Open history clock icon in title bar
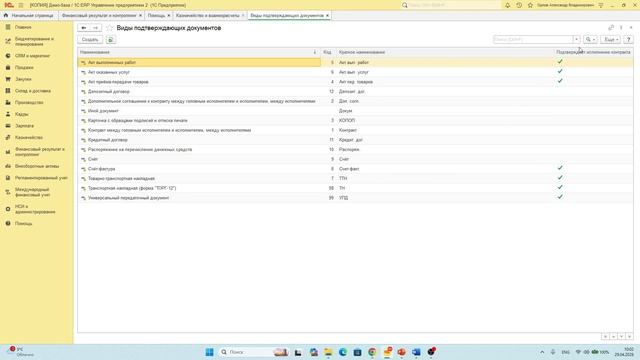 click(519, 5)
